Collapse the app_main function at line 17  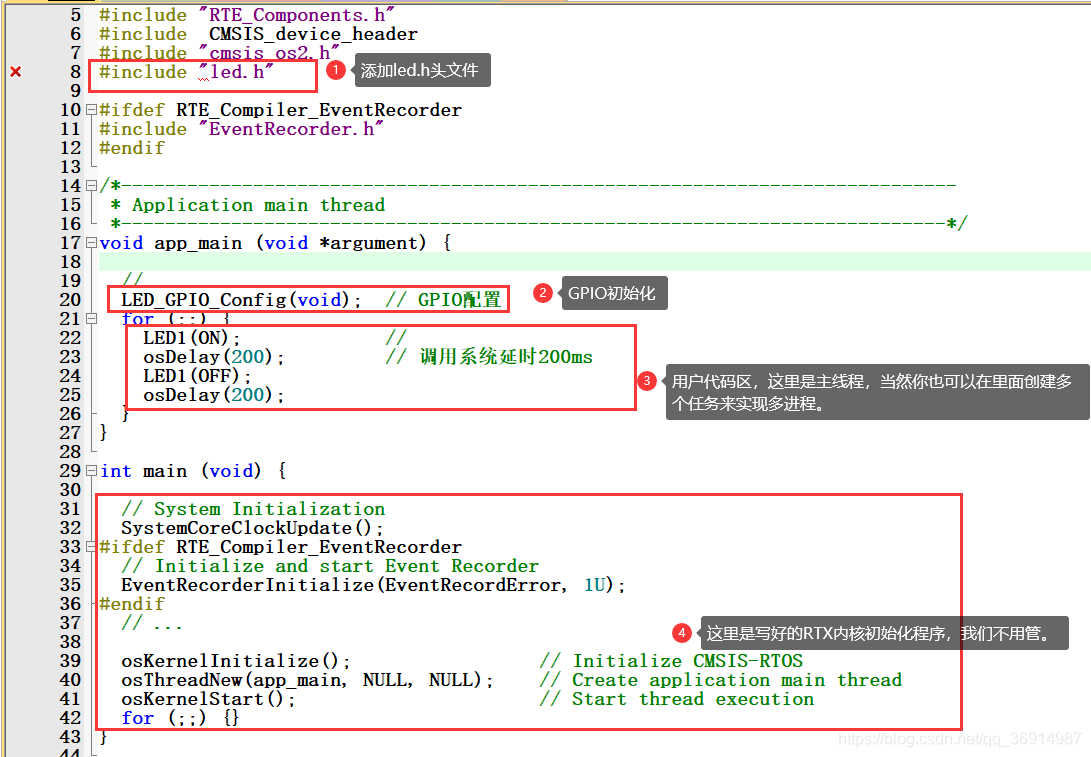tap(91, 243)
